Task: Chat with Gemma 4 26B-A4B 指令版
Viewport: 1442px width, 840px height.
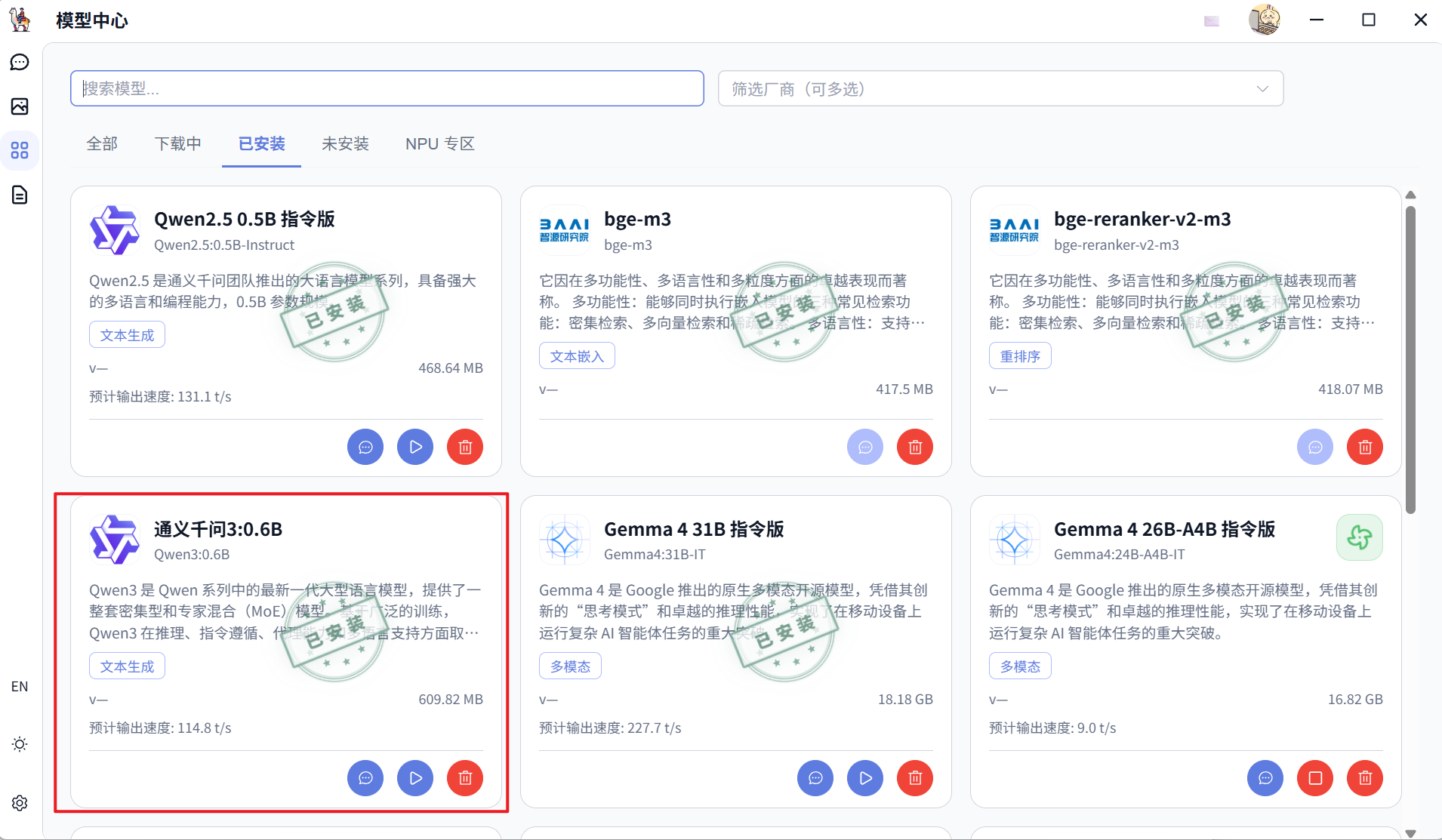Action: tap(1265, 778)
